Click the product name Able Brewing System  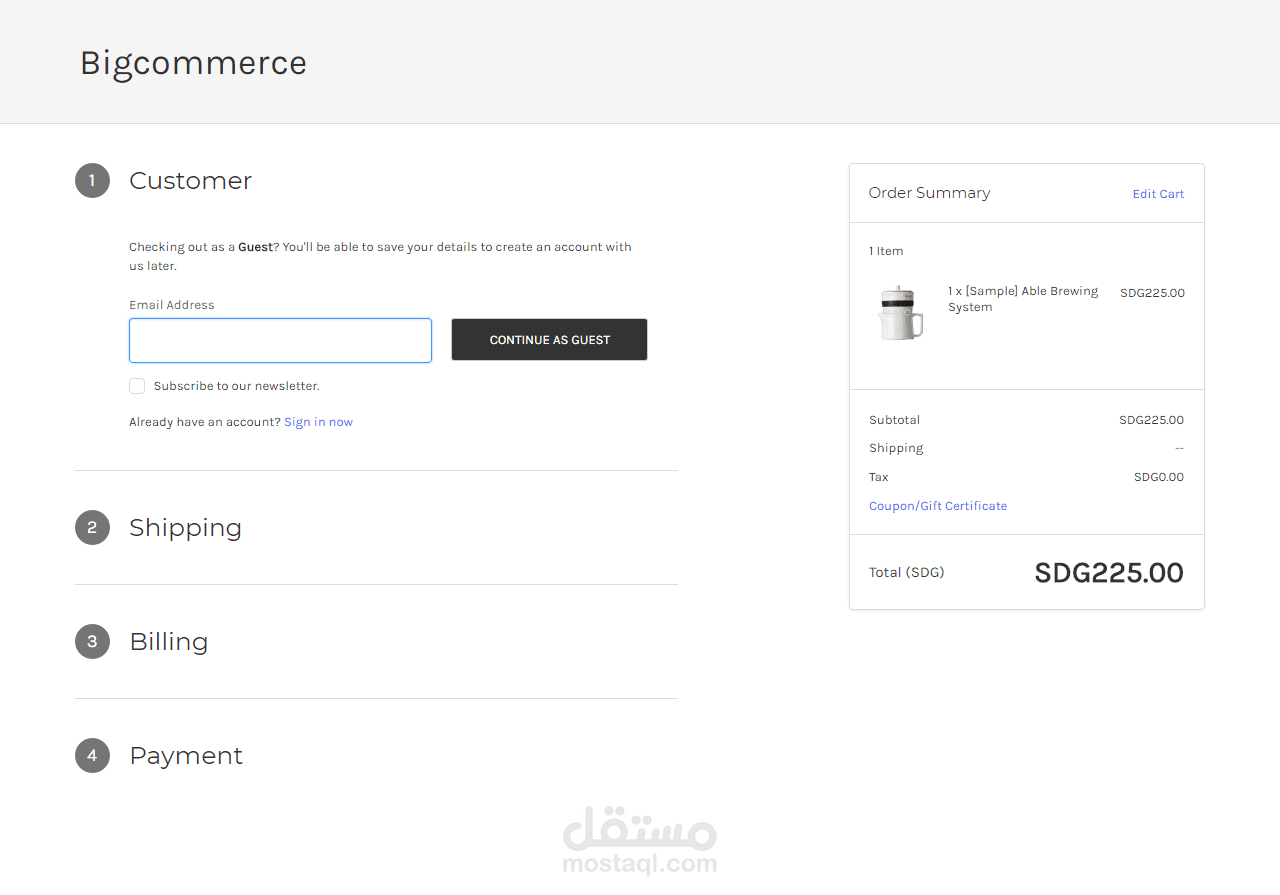[1022, 299]
